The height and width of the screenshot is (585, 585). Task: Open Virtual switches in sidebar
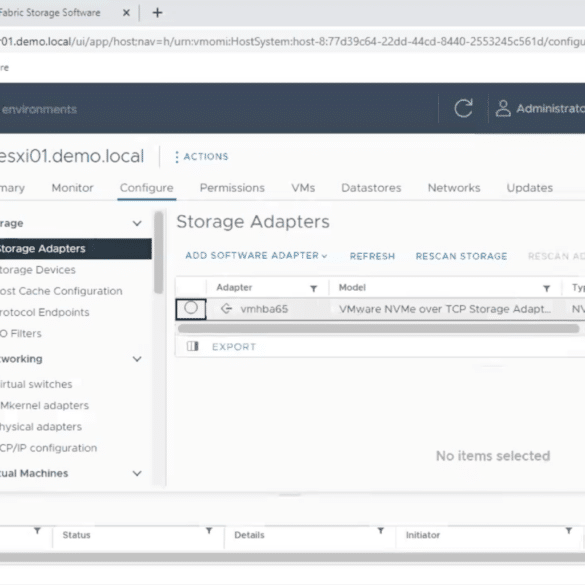36,384
